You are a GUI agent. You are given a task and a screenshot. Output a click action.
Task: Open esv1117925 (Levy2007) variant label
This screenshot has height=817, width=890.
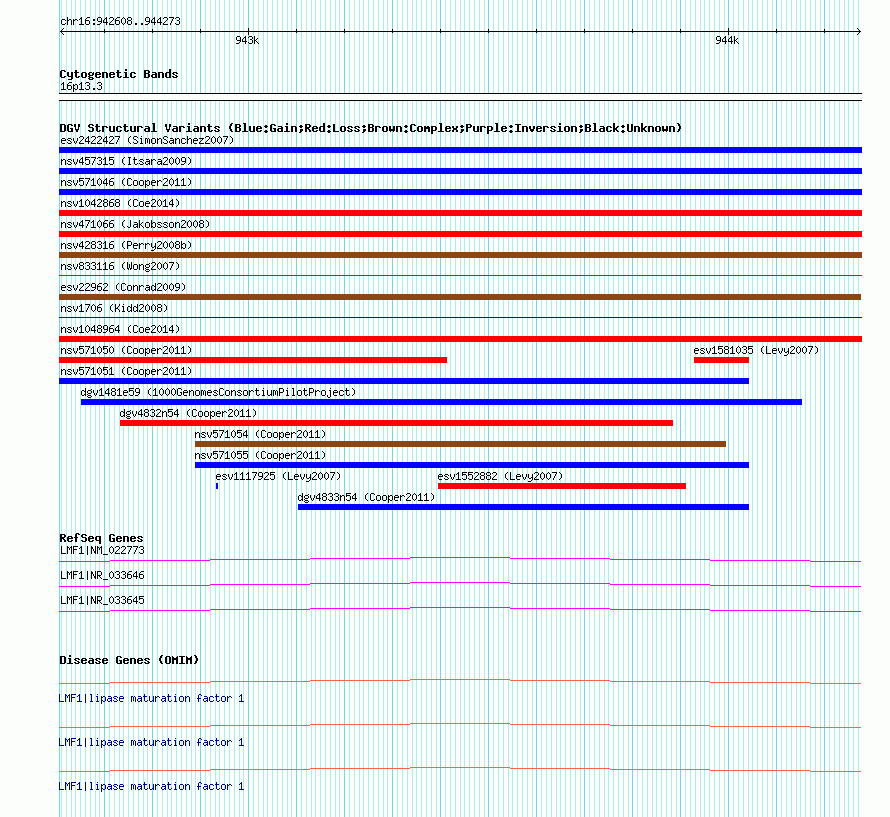[278, 476]
